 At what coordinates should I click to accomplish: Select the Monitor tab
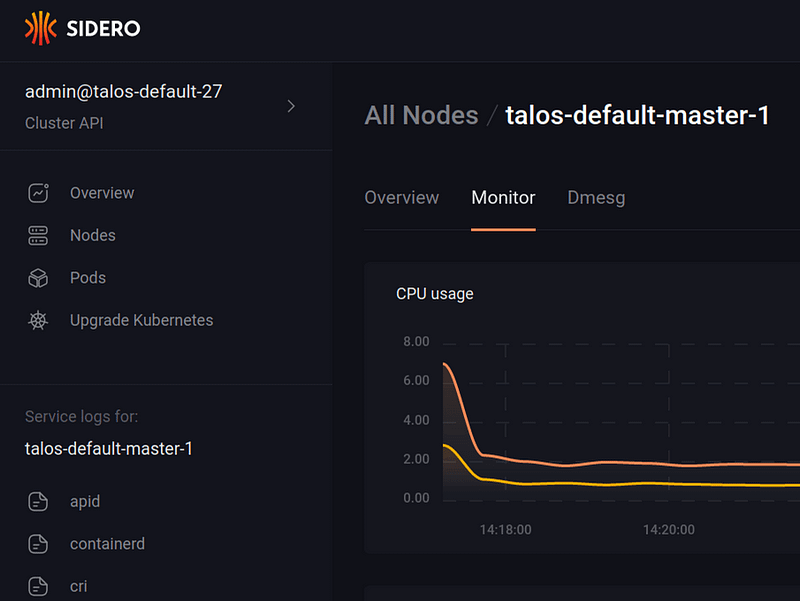coord(503,197)
